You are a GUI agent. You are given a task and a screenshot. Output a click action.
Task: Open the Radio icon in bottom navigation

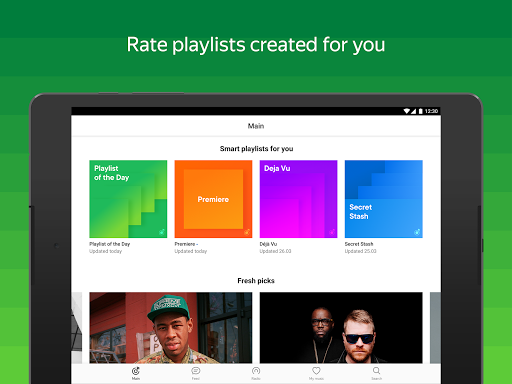(256, 371)
